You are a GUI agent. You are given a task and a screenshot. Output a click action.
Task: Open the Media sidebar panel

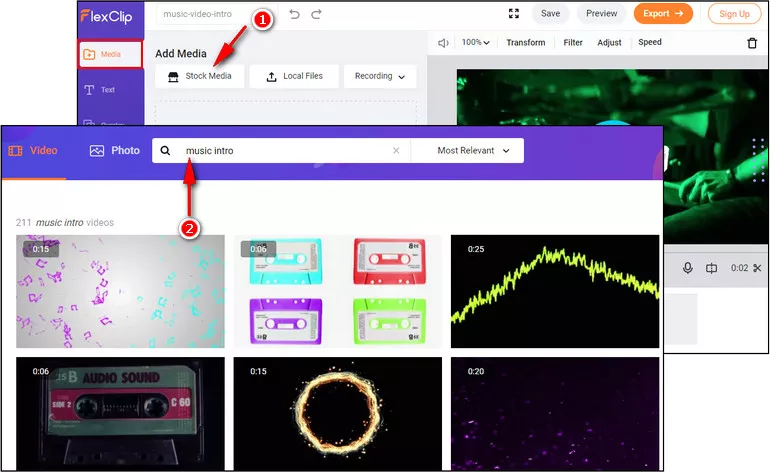tap(110, 54)
